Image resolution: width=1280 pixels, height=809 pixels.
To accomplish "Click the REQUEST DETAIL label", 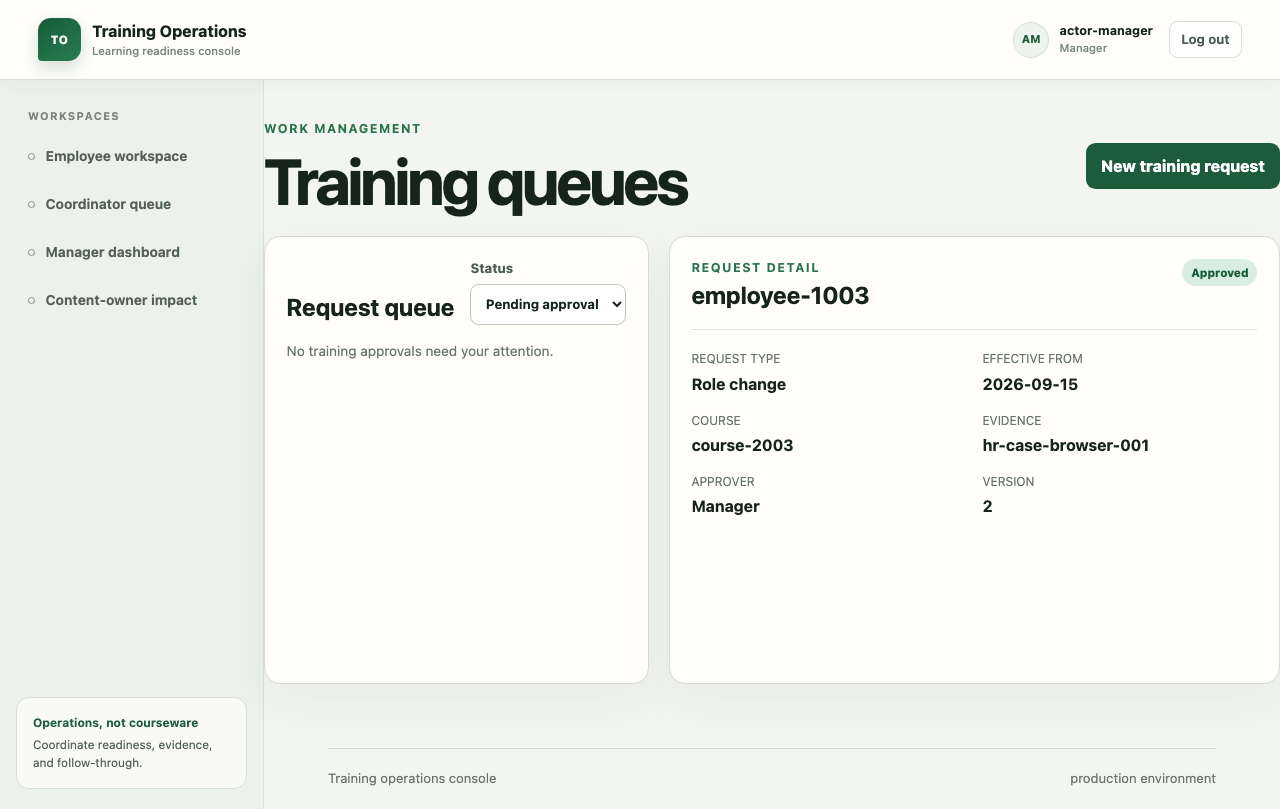I will [755, 268].
